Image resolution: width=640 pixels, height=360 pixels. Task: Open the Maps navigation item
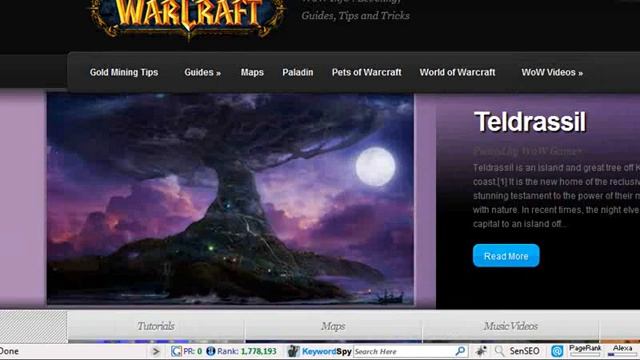[252, 72]
